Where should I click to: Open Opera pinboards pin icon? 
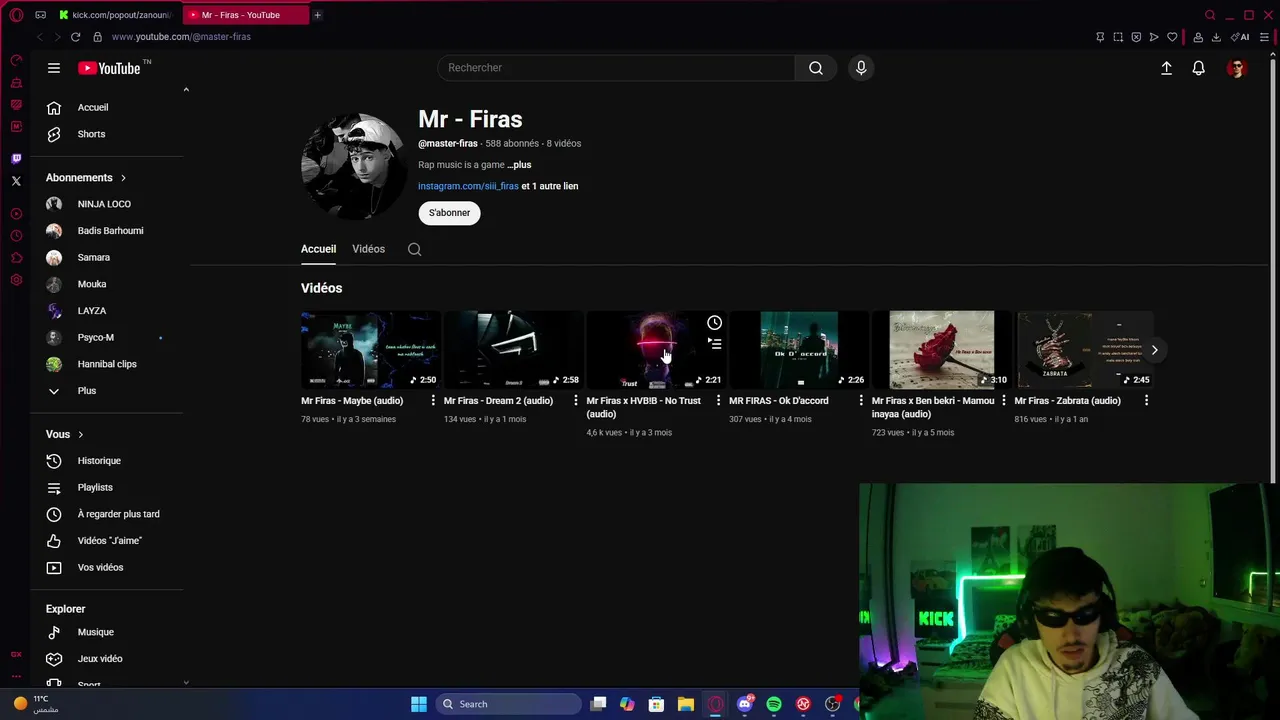coord(1100,37)
